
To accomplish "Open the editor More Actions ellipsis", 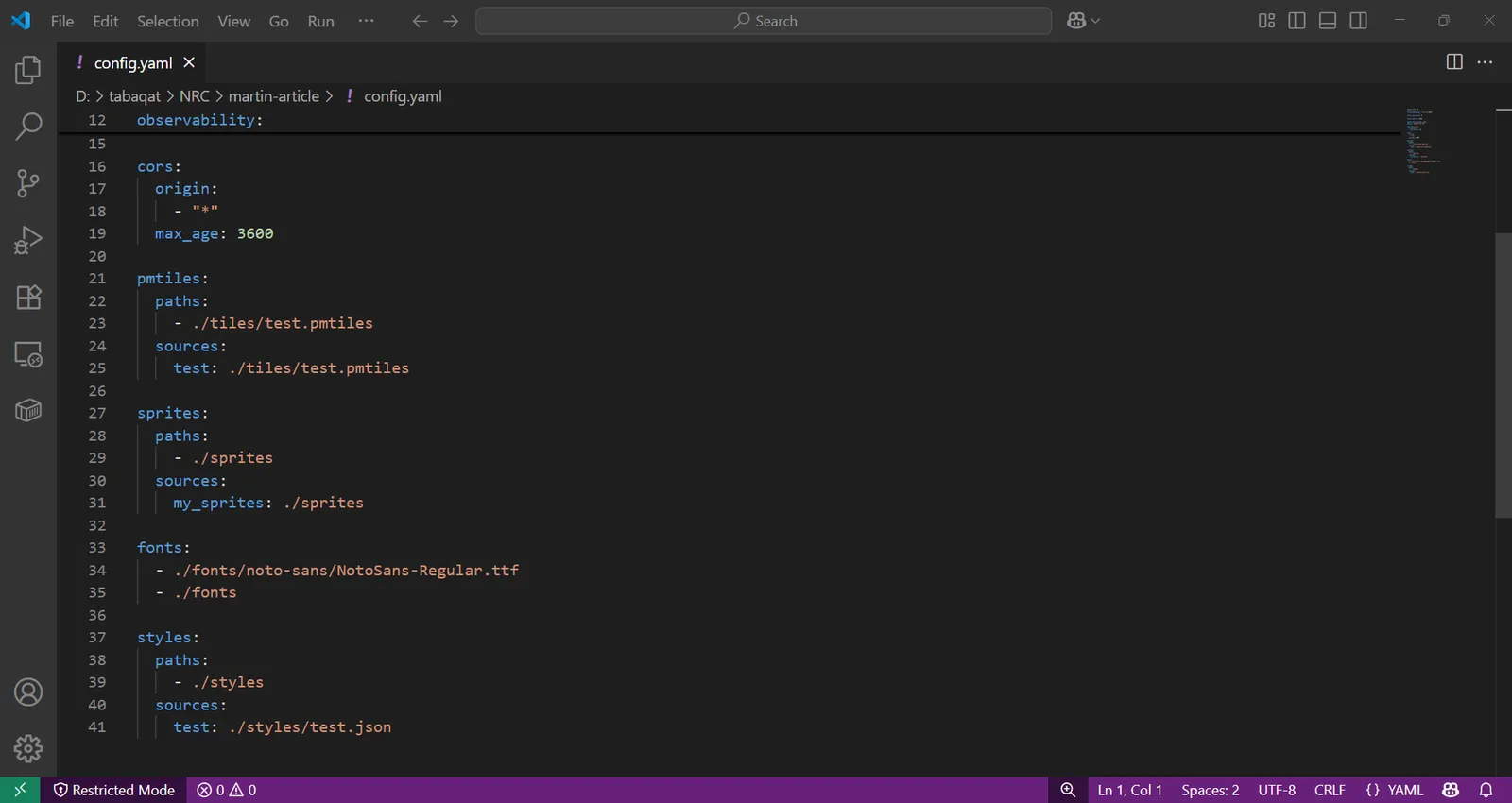I will pos(1485,62).
